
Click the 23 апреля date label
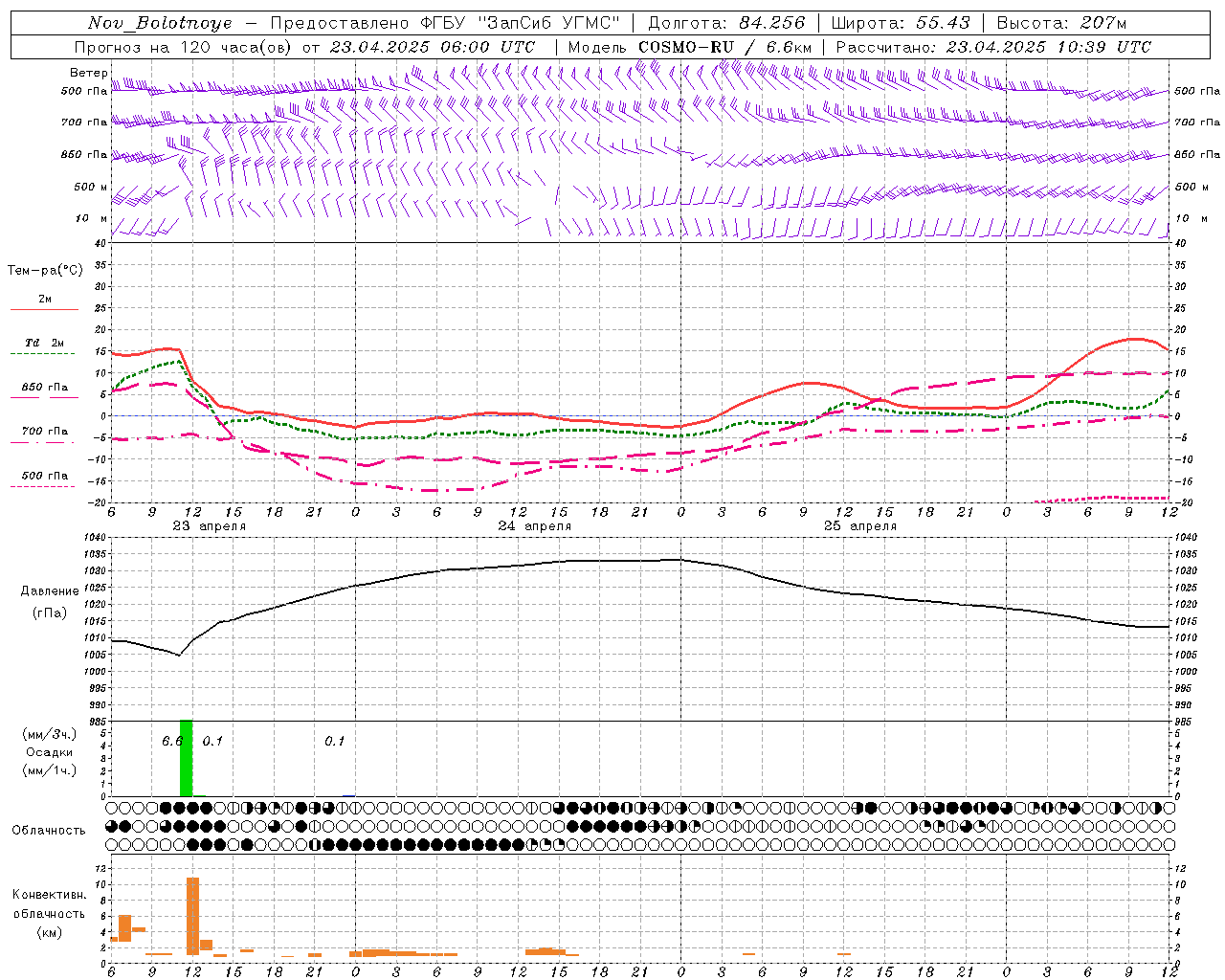tap(209, 526)
